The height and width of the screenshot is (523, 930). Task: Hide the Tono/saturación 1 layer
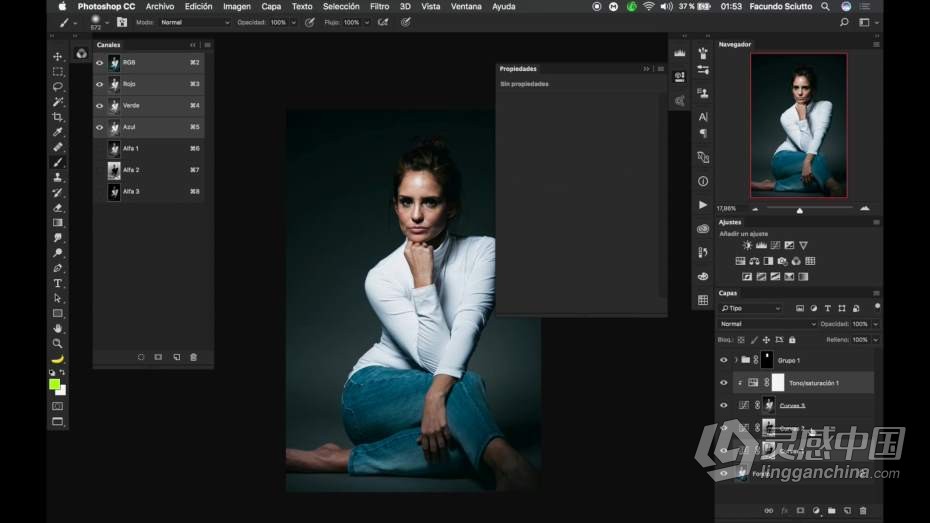[724, 383]
